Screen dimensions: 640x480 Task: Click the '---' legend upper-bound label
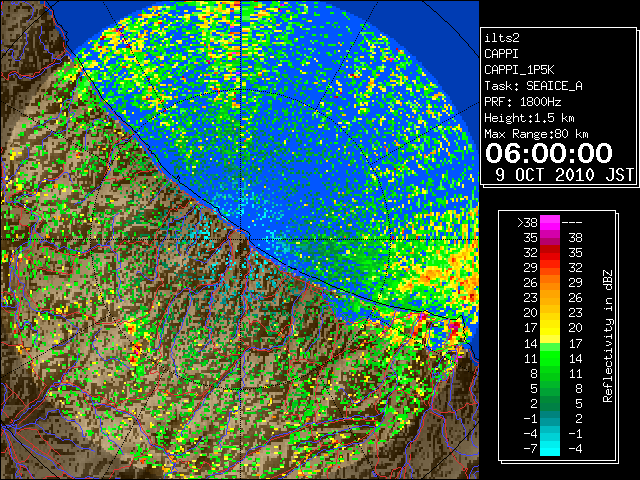(x=572, y=222)
